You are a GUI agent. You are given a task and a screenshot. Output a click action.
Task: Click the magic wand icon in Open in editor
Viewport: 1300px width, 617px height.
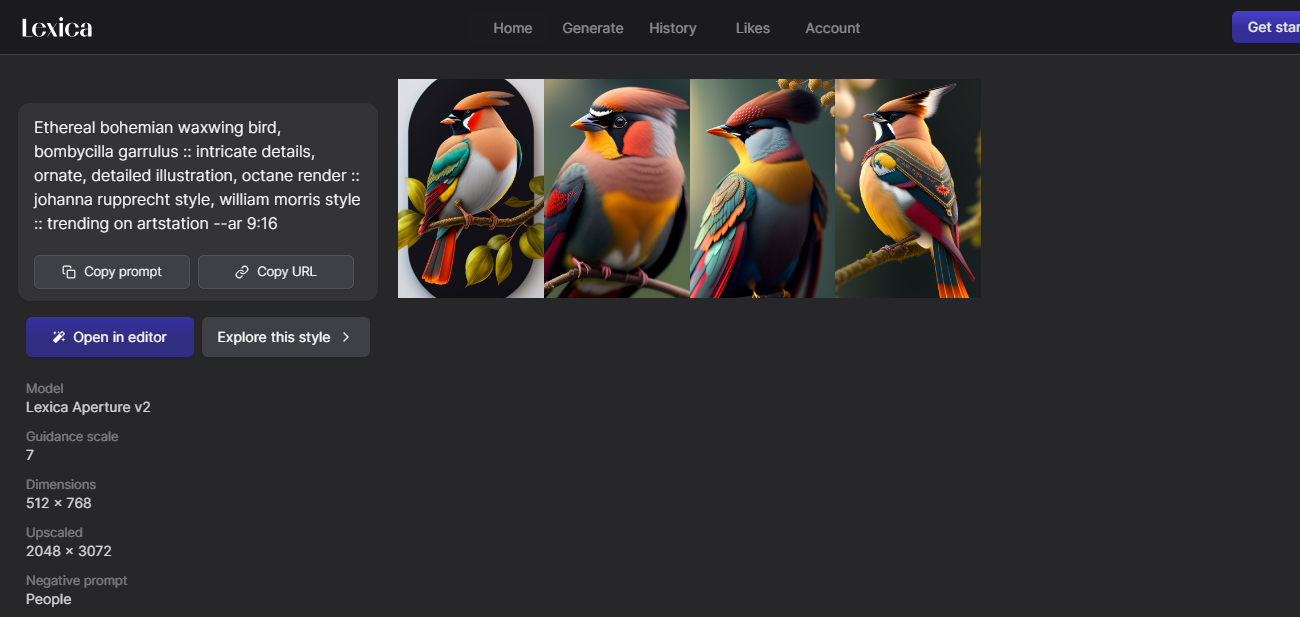59,337
